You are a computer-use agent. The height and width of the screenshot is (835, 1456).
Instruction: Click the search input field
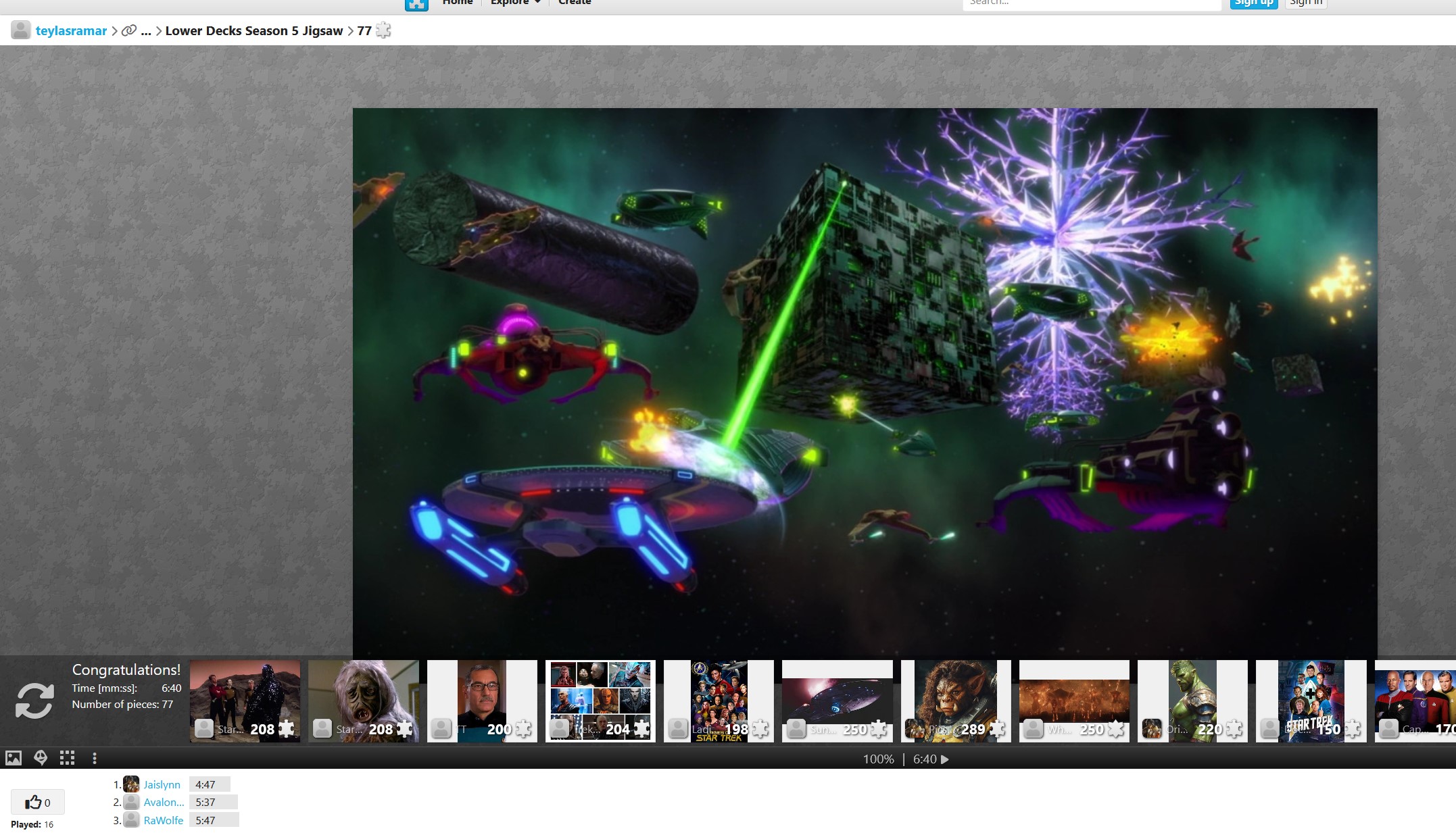1092,3
